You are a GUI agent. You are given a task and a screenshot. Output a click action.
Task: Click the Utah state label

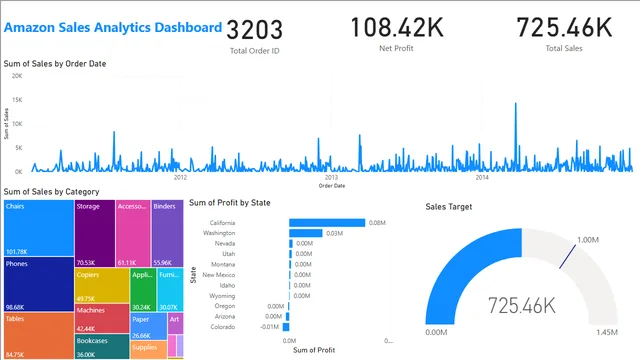(x=228, y=254)
